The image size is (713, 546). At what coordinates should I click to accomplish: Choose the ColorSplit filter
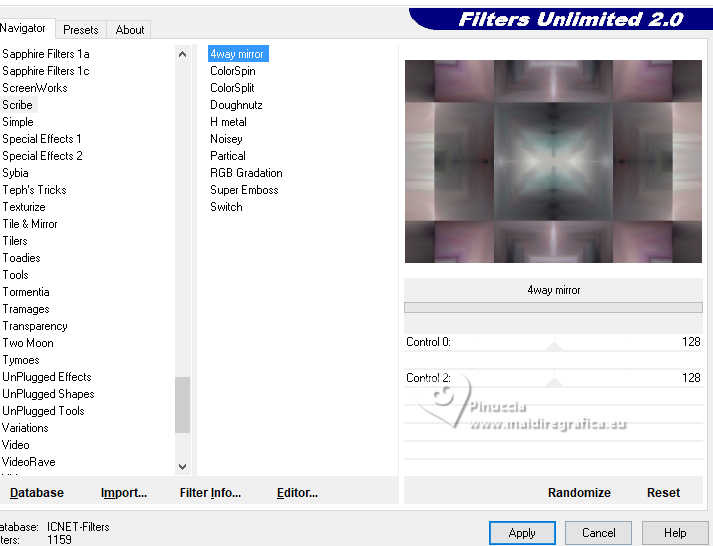point(232,88)
